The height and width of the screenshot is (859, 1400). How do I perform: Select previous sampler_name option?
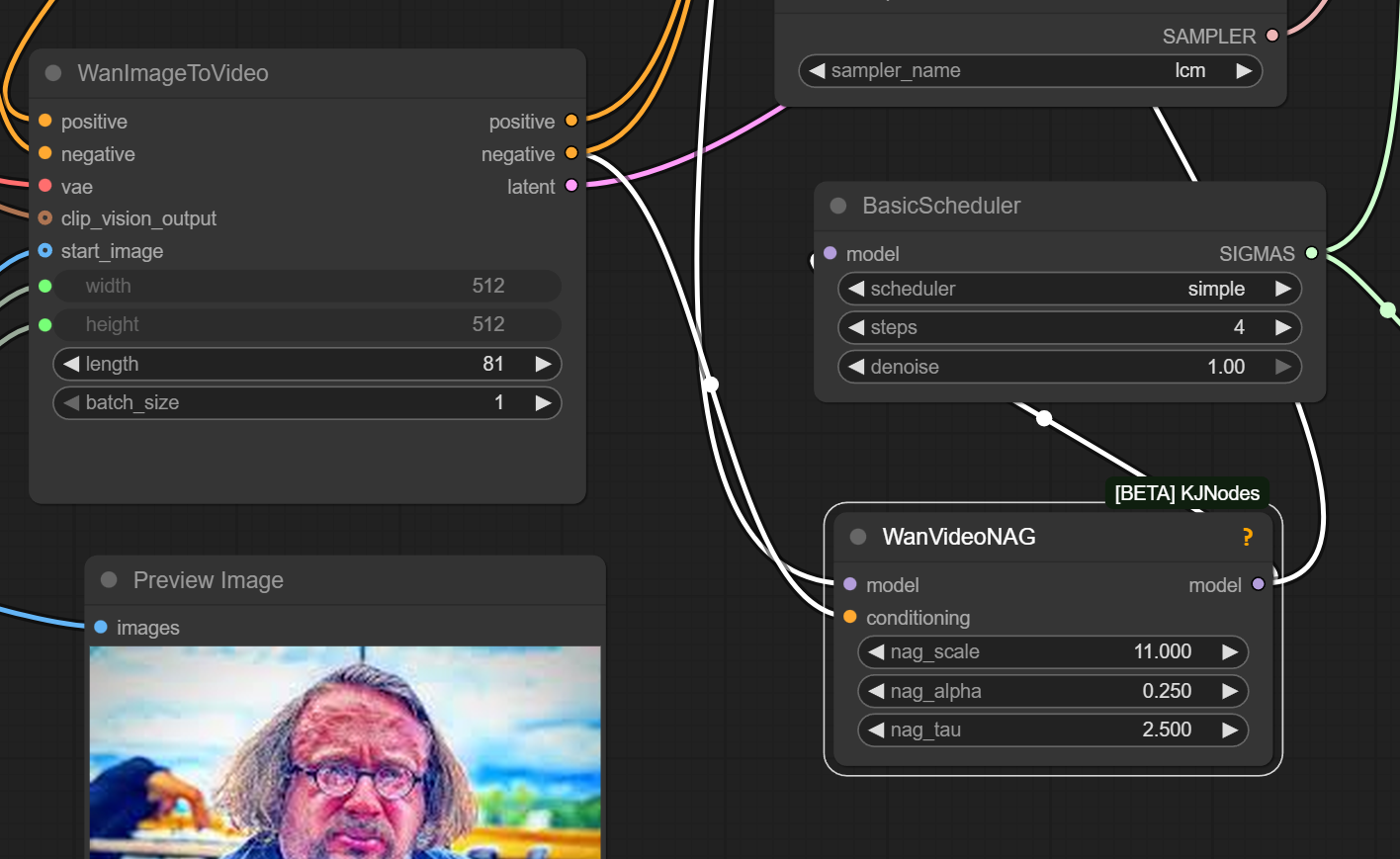tap(817, 70)
